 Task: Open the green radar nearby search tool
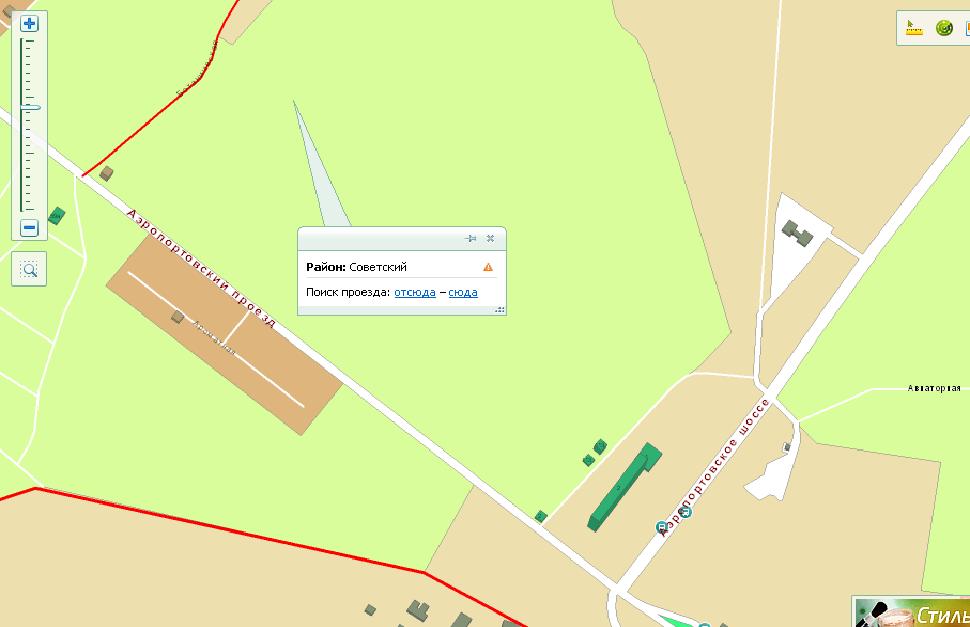(944, 28)
